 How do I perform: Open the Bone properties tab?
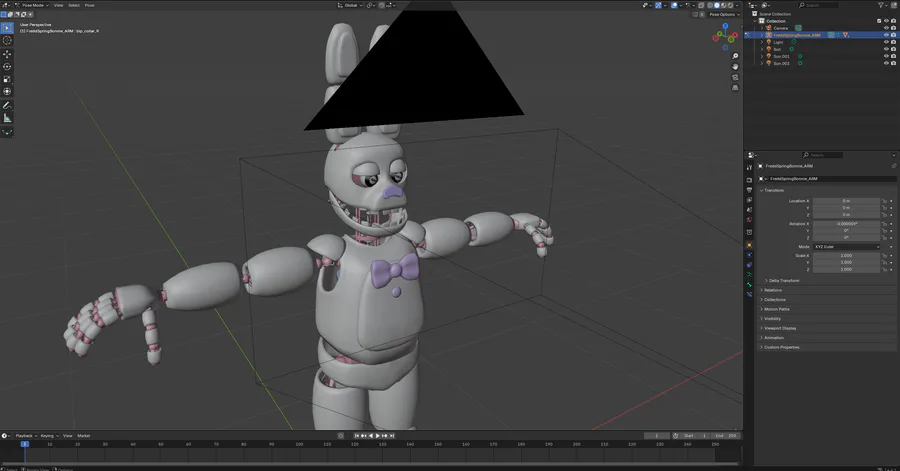[749, 285]
